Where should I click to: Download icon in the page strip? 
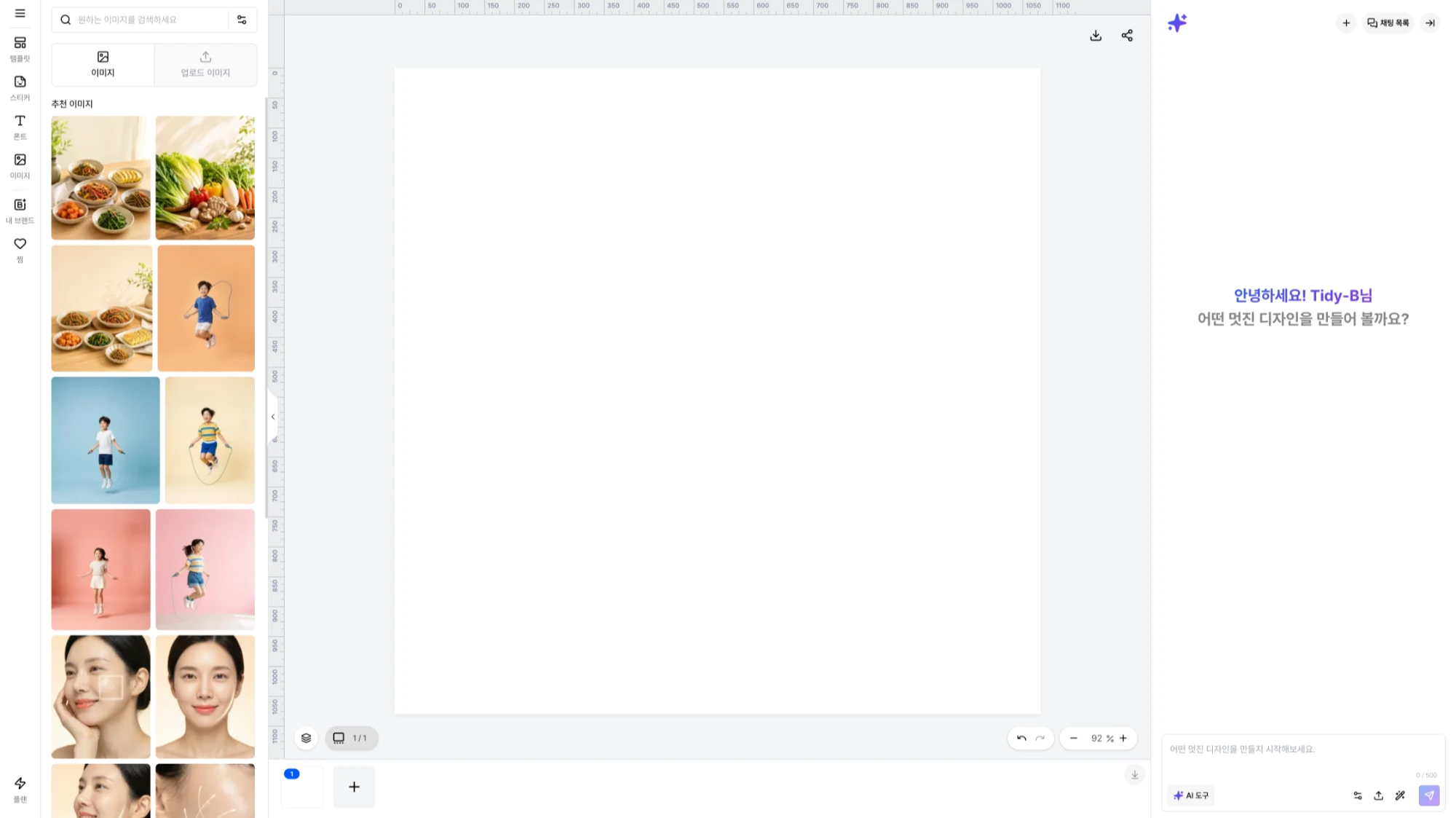coord(1134,774)
